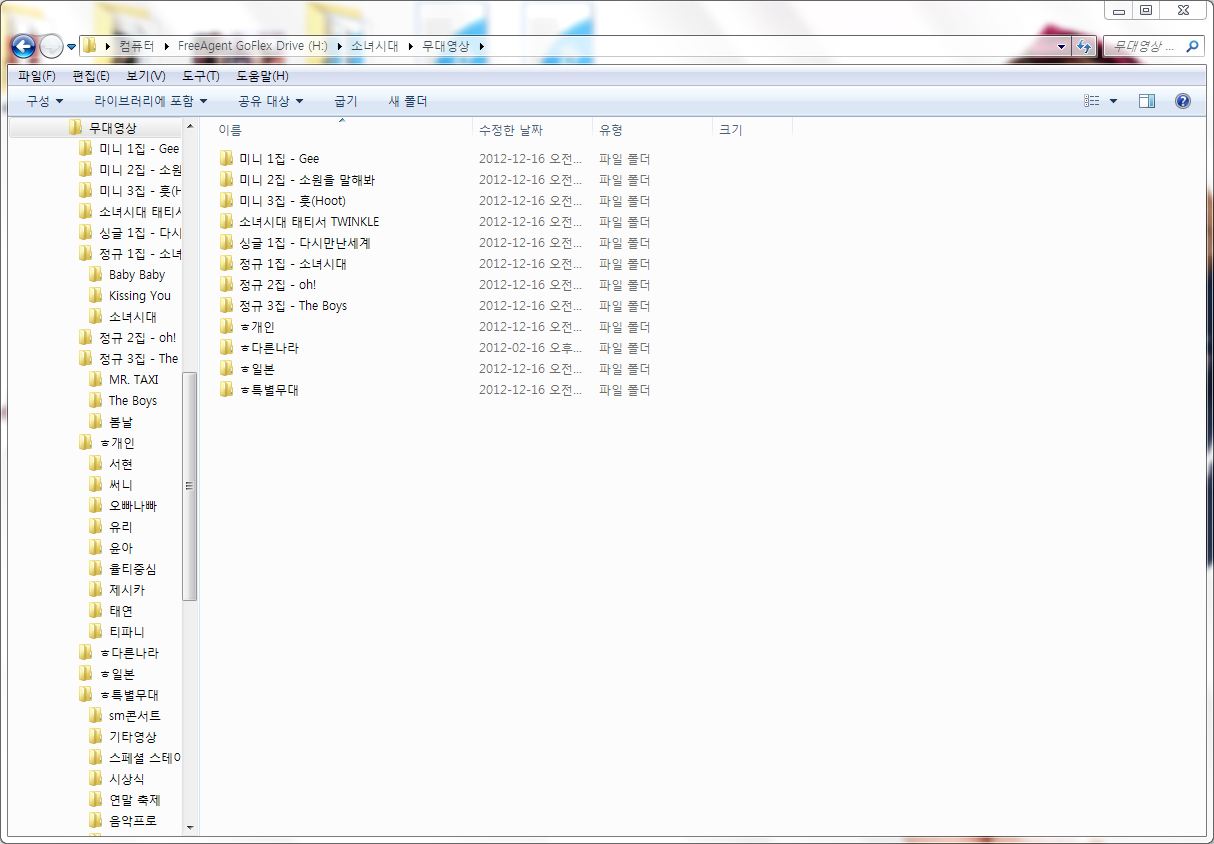Toggle the preview pane icon
The image size is (1214, 844).
point(1147,101)
